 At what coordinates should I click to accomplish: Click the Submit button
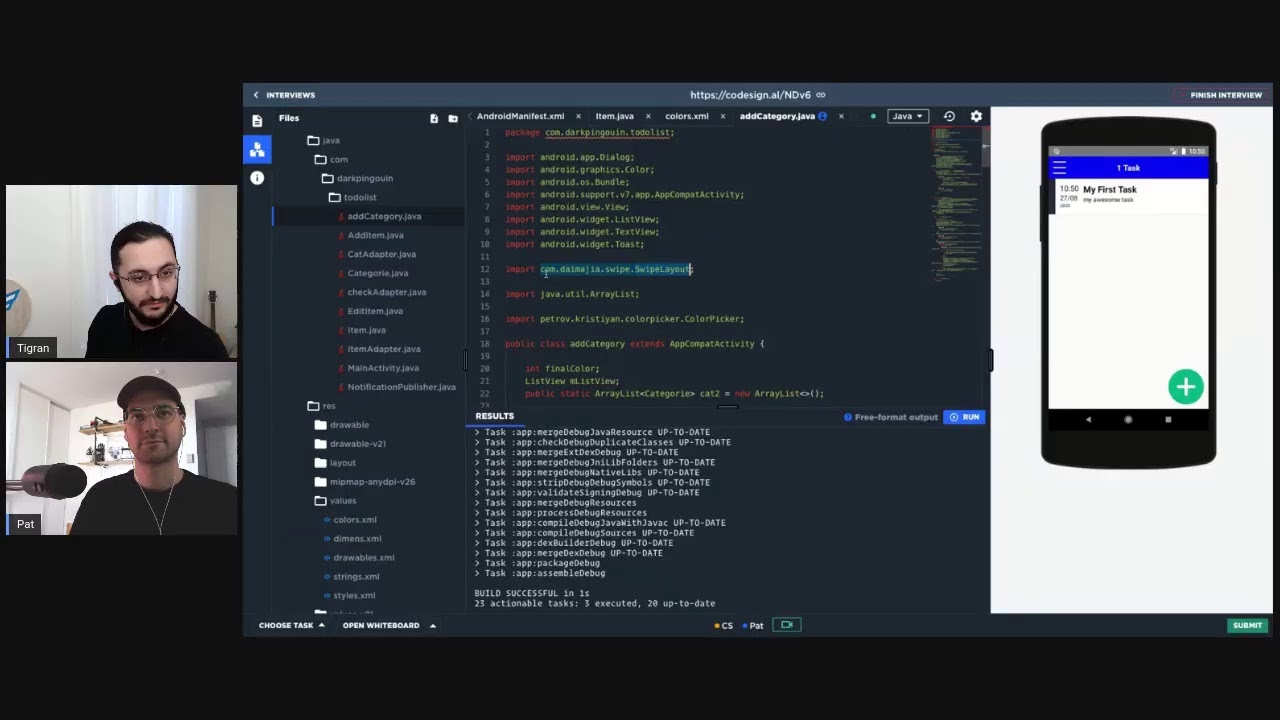tap(1247, 625)
